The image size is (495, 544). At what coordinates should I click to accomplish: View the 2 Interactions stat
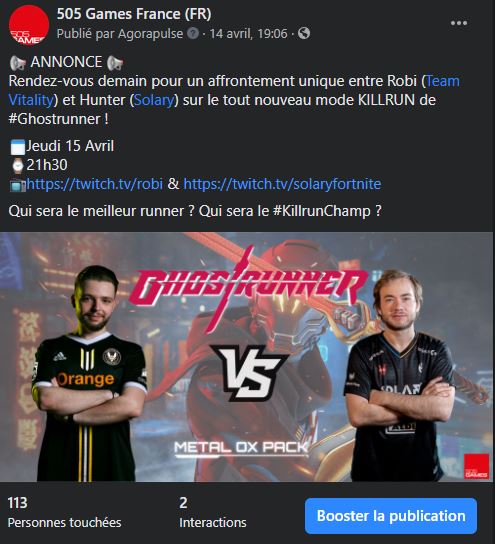[x=213, y=512]
